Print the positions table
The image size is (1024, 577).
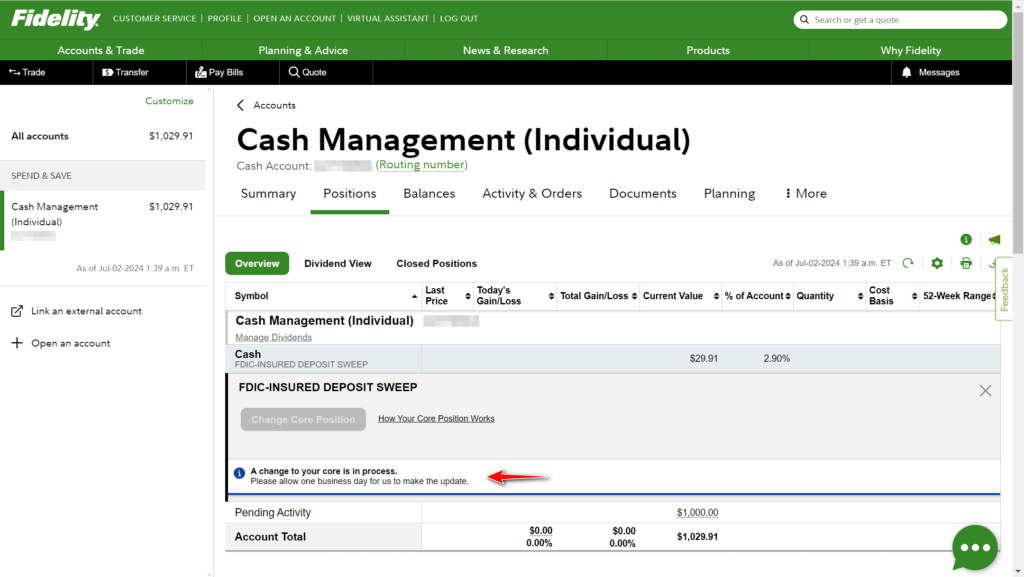click(966, 263)
